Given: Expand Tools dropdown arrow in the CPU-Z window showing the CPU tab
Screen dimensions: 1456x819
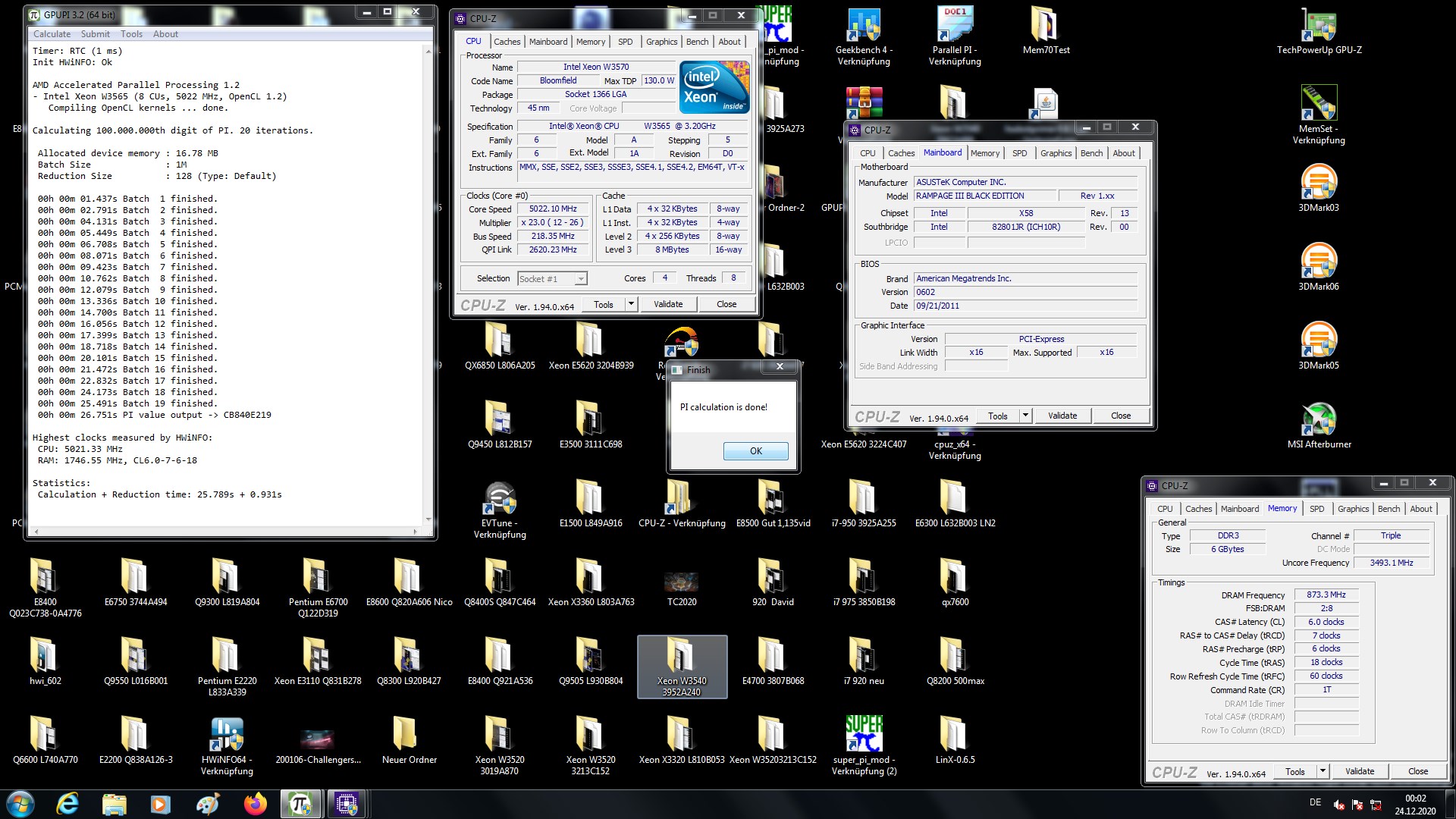Looking at the screenshot, I should pos(630,304).
